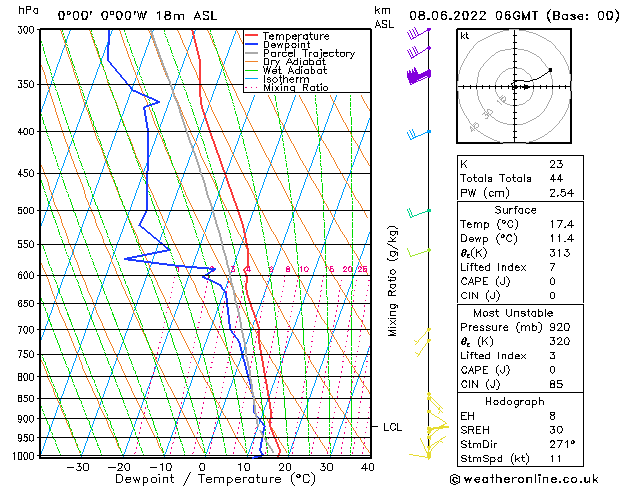
Task: Click the surface Temp value 17.4
Action: coord(562,224)
